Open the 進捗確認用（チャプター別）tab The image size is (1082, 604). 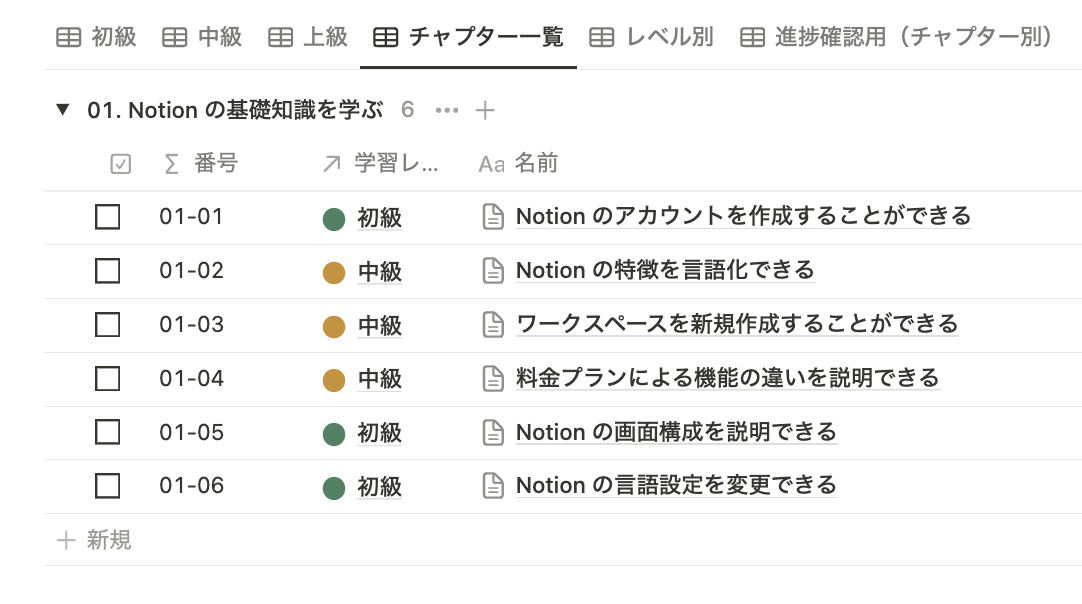(896, 37)
